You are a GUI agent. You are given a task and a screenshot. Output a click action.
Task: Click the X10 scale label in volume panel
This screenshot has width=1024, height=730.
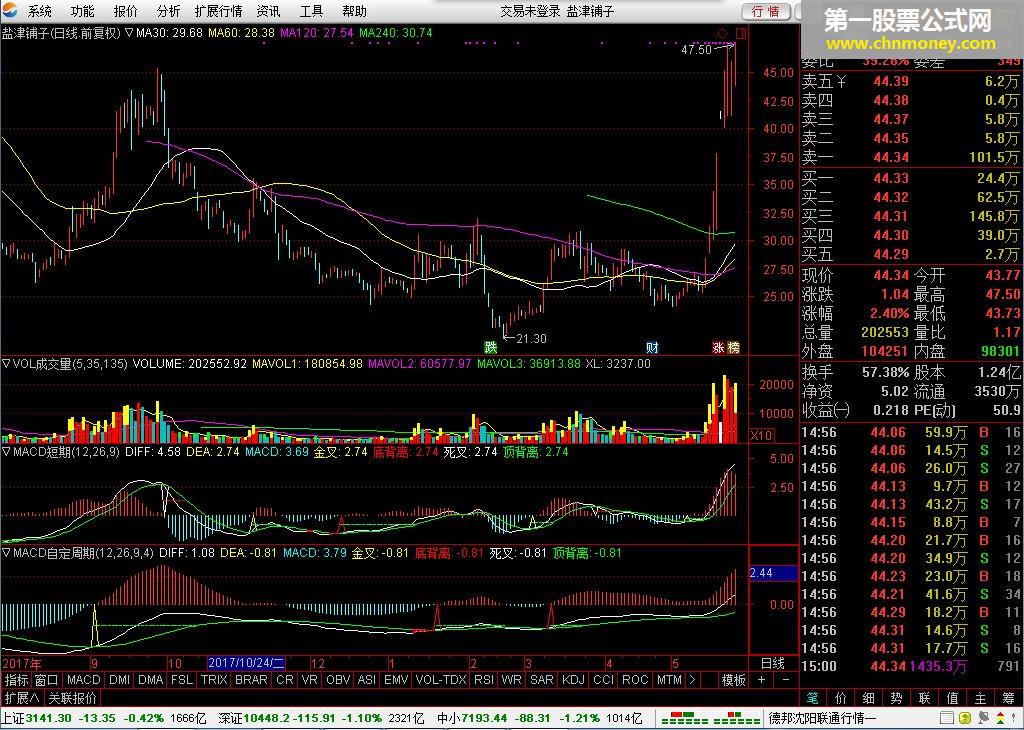coord(761,436)
